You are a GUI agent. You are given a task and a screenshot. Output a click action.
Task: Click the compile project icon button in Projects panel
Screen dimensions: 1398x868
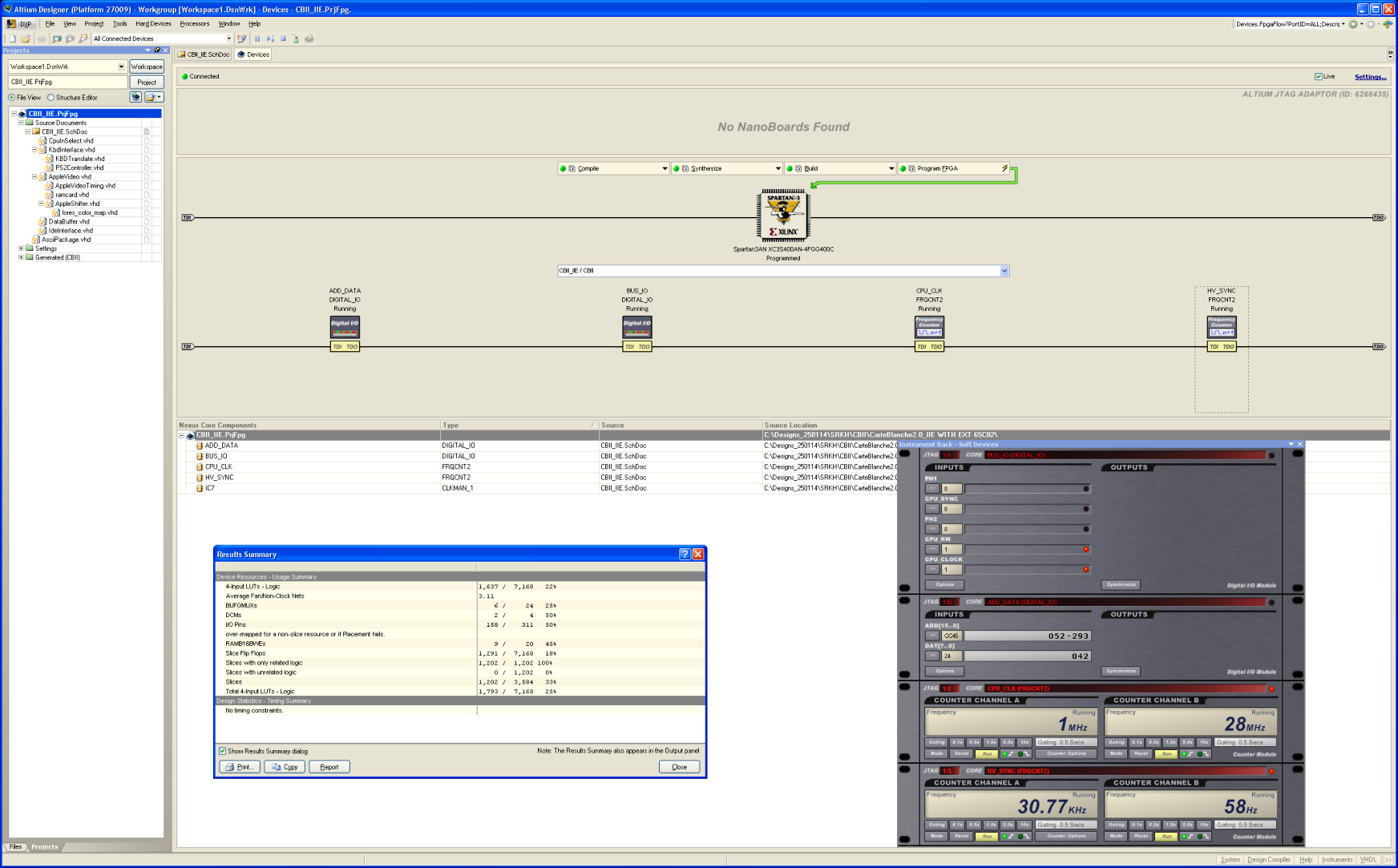[x=136, y=97]
